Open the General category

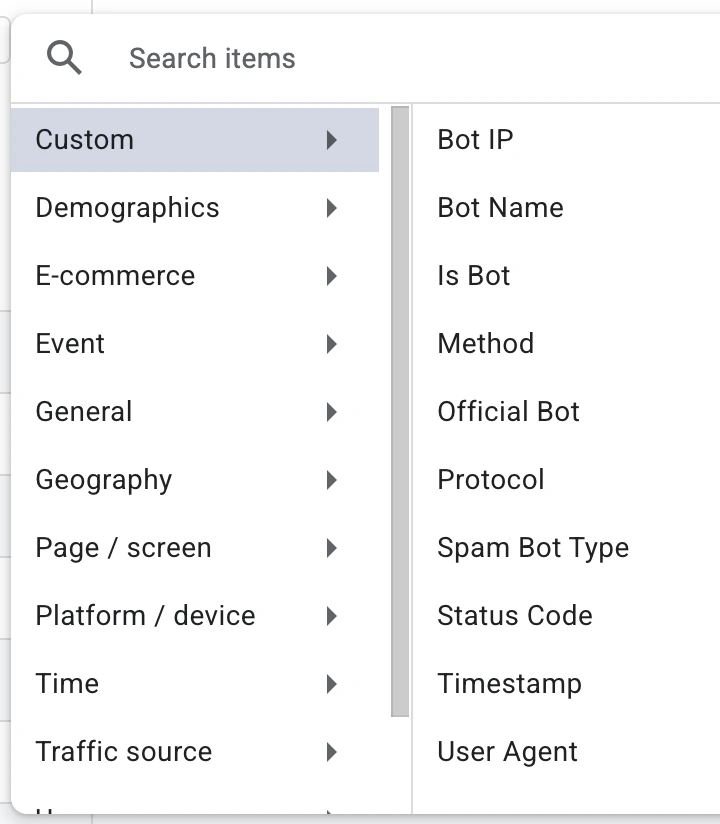(x=195, y=412)
